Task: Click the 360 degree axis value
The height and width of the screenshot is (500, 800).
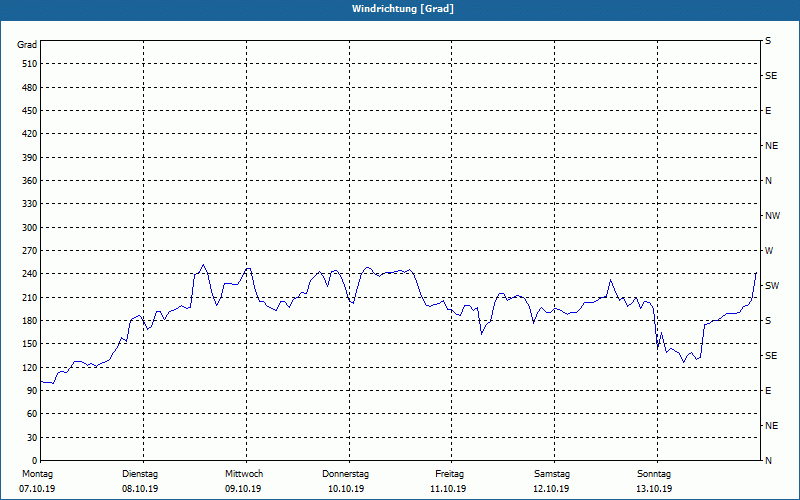Action: coord(30,181)
